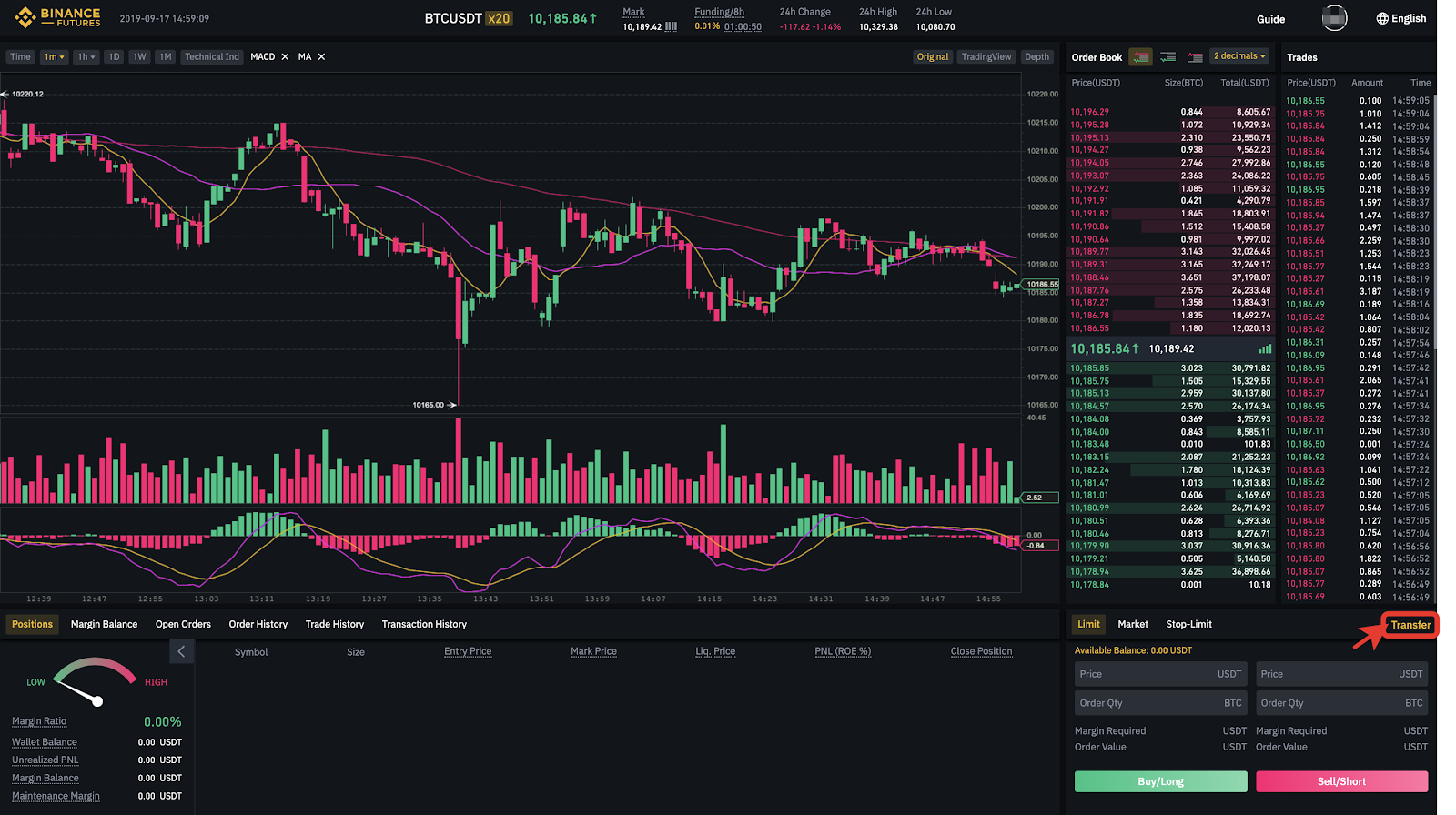Click the Close Position column header
The width and height of the screenshot is (1456, 815).
click(x=981, y=651)
